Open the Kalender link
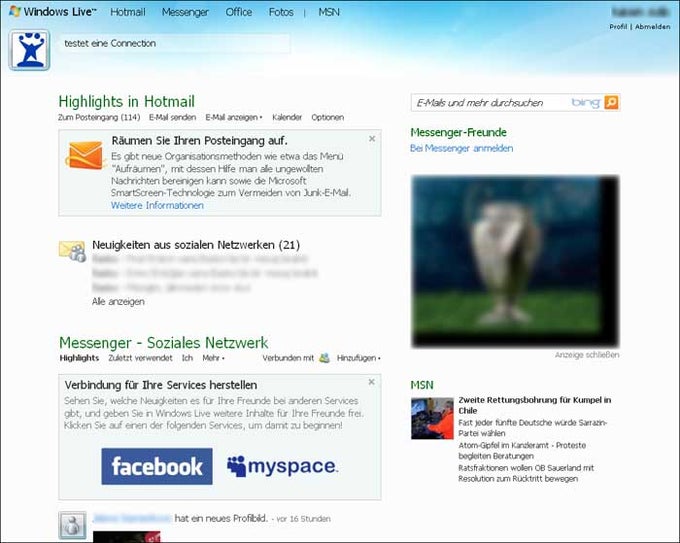 (x=287, y=117)
